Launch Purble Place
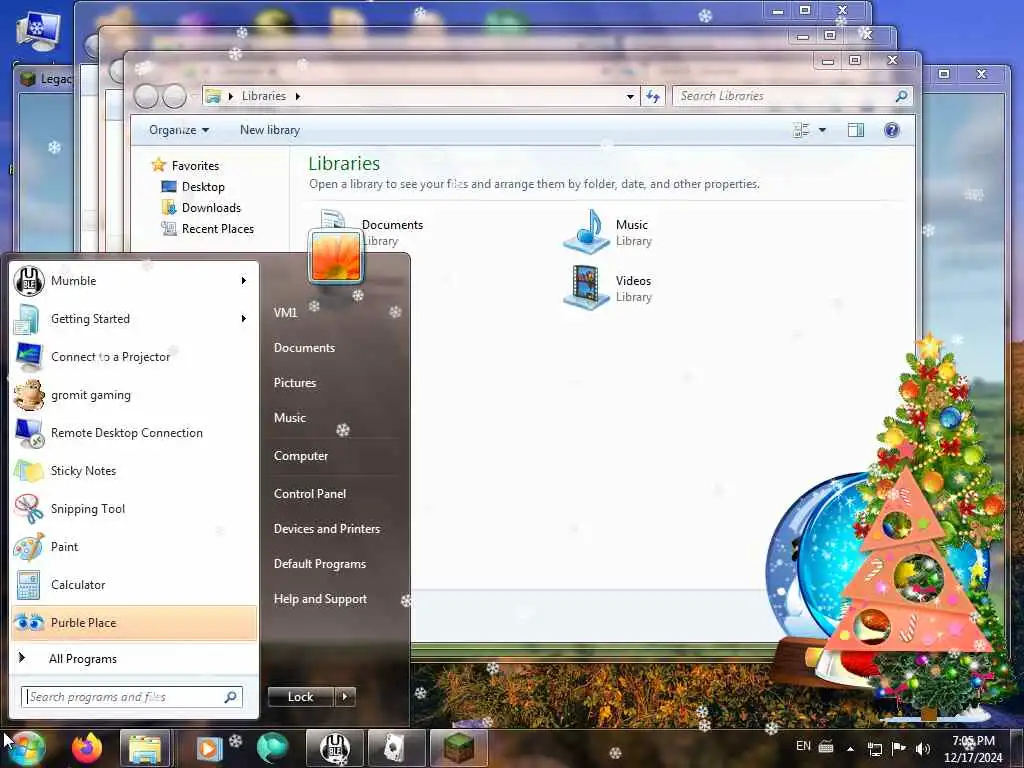Viewport: 1024px width, 768px height. click(134, 622)
